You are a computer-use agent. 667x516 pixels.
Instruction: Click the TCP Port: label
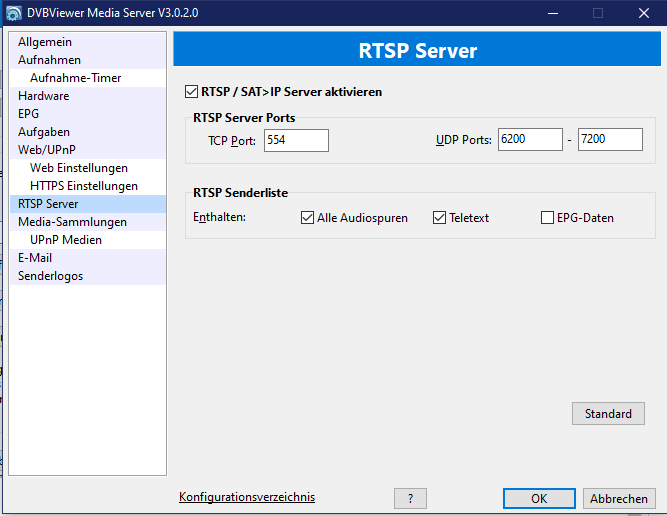pos(232,141)
